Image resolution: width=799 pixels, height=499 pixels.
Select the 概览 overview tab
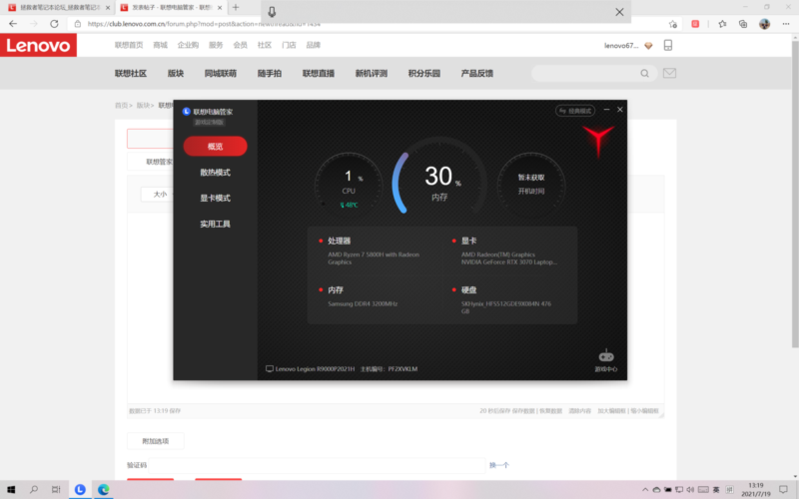tap(215, 146)
